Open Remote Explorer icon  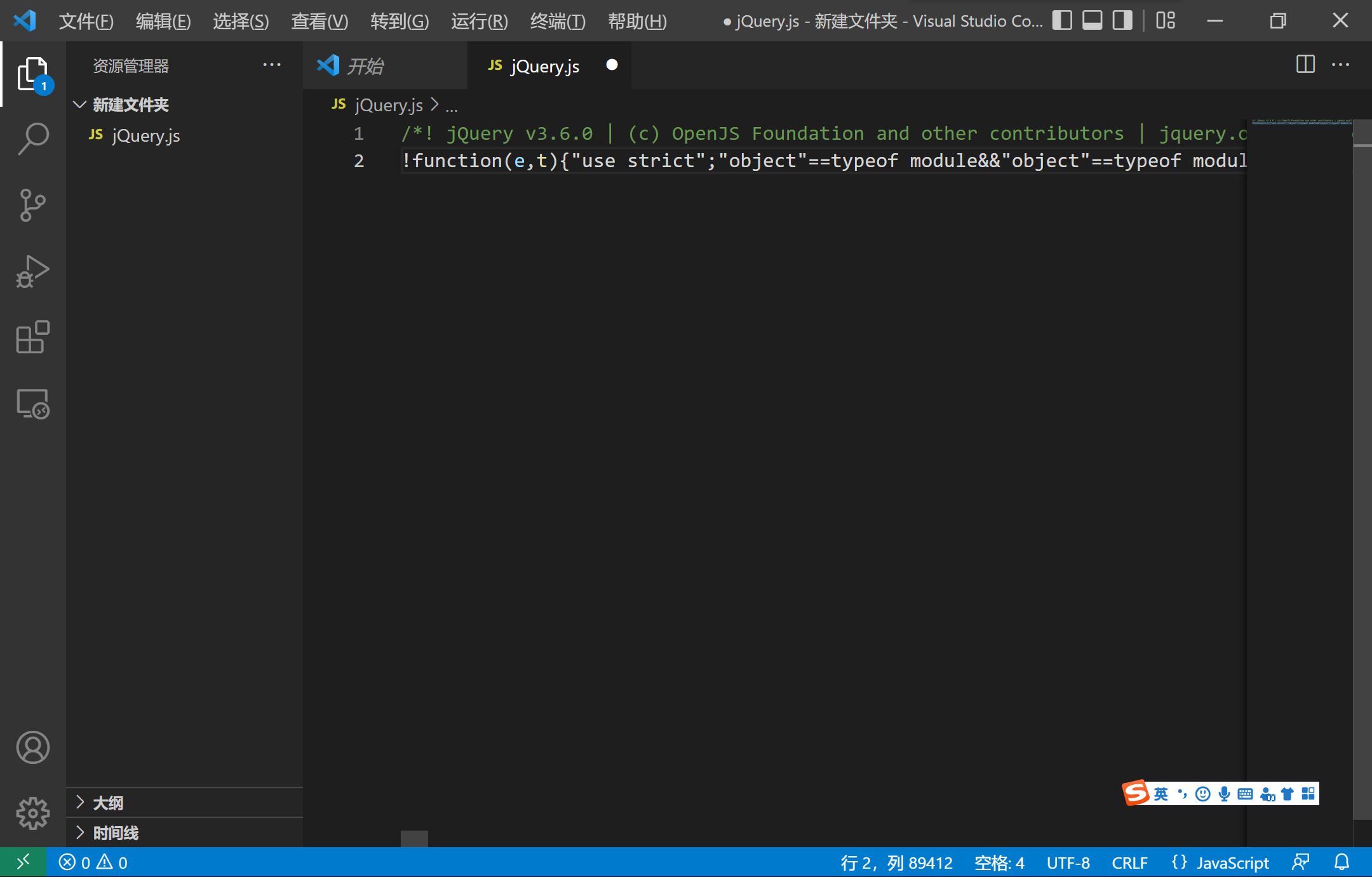(x=33, y=404)
